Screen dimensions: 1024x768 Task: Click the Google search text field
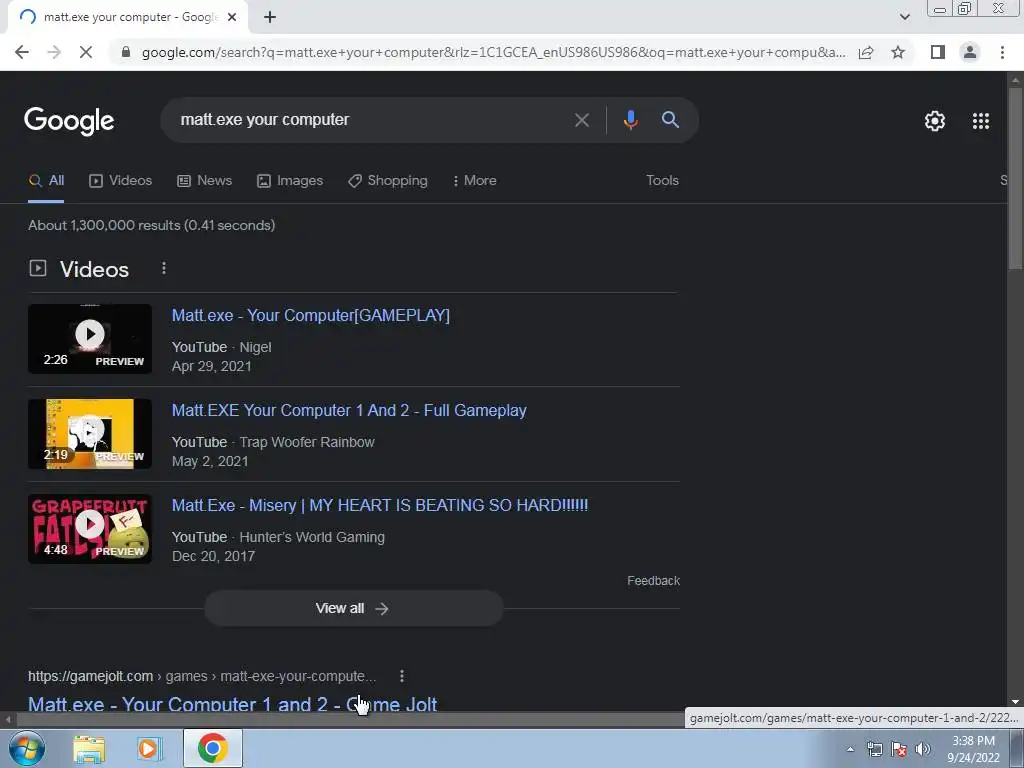pos(372,120)
